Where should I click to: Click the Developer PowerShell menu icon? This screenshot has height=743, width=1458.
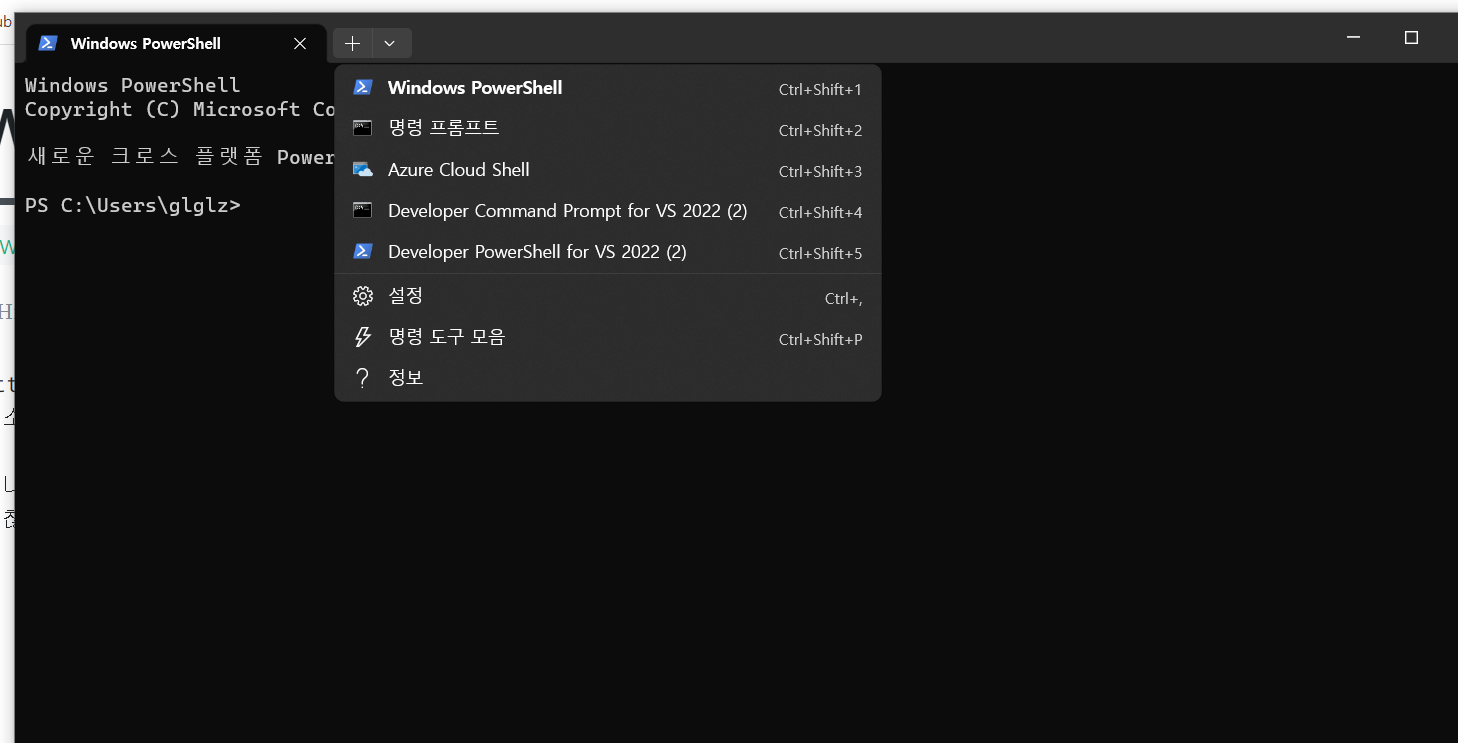click(363, 252)
